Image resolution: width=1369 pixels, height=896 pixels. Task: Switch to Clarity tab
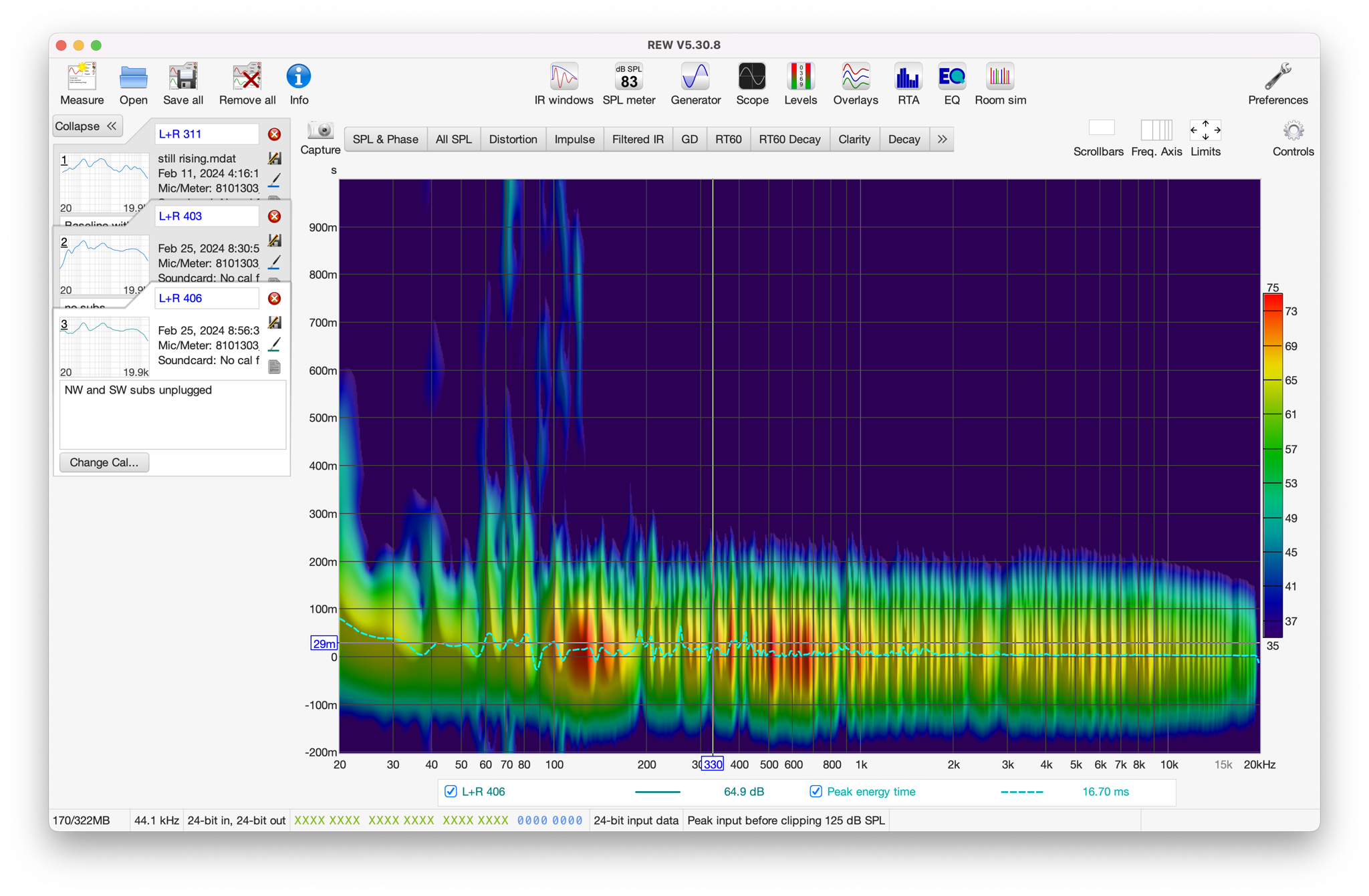[854, 139]
